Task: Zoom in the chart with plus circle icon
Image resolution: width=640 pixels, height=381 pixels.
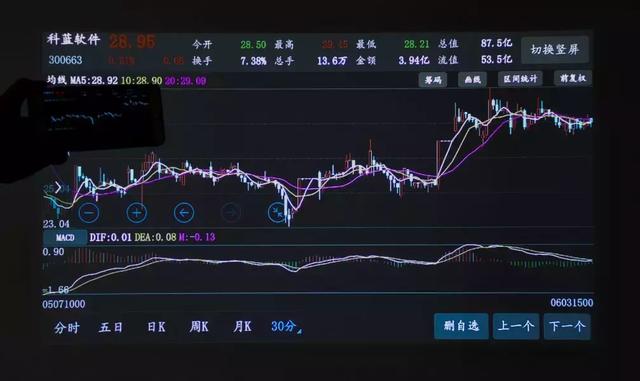Action: [136, 212]
